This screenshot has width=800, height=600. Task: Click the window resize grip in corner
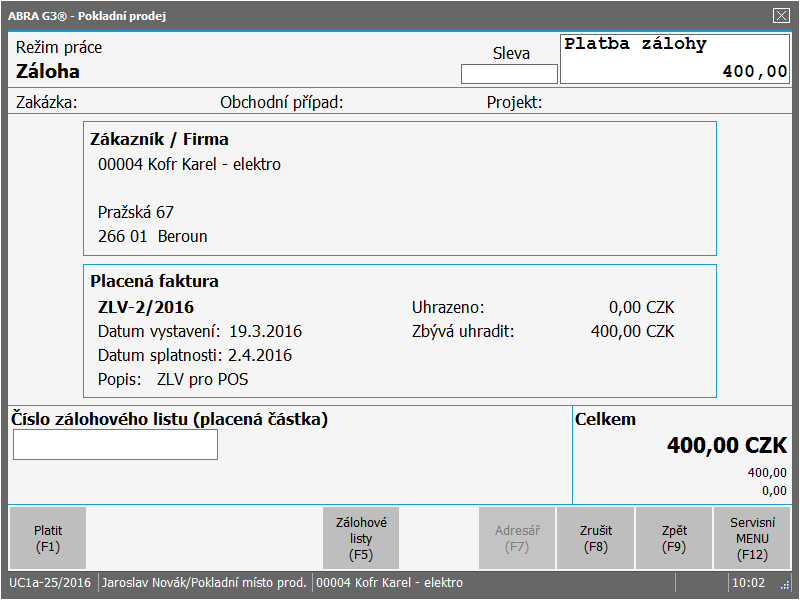coord(787,585)
